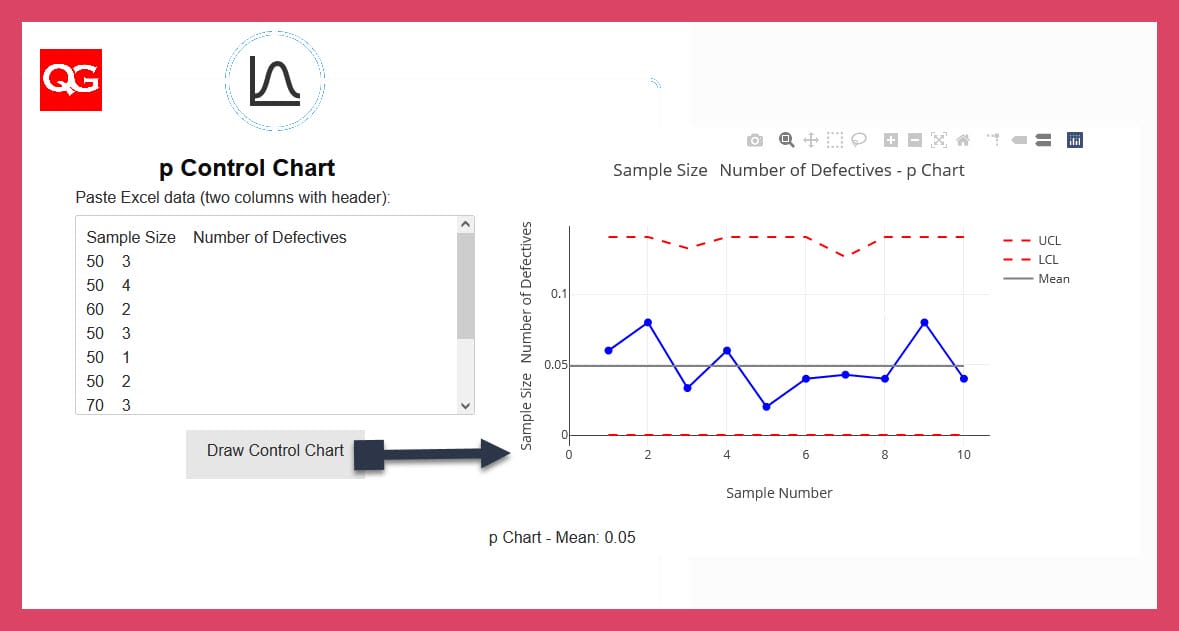Click the Zoom out minus icon

[x=914, y=140]
